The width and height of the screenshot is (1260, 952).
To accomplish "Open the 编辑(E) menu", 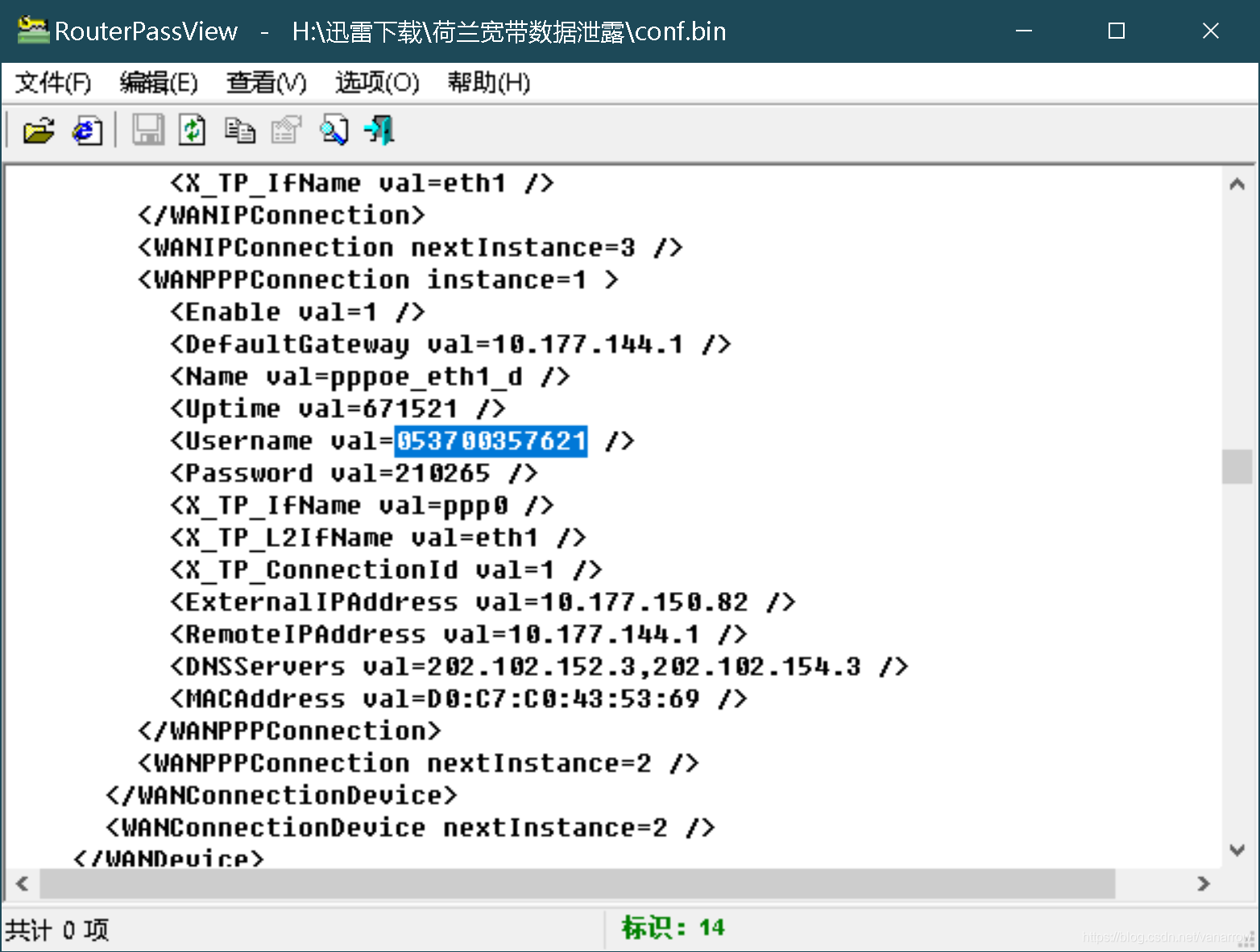I will (159, 82).
